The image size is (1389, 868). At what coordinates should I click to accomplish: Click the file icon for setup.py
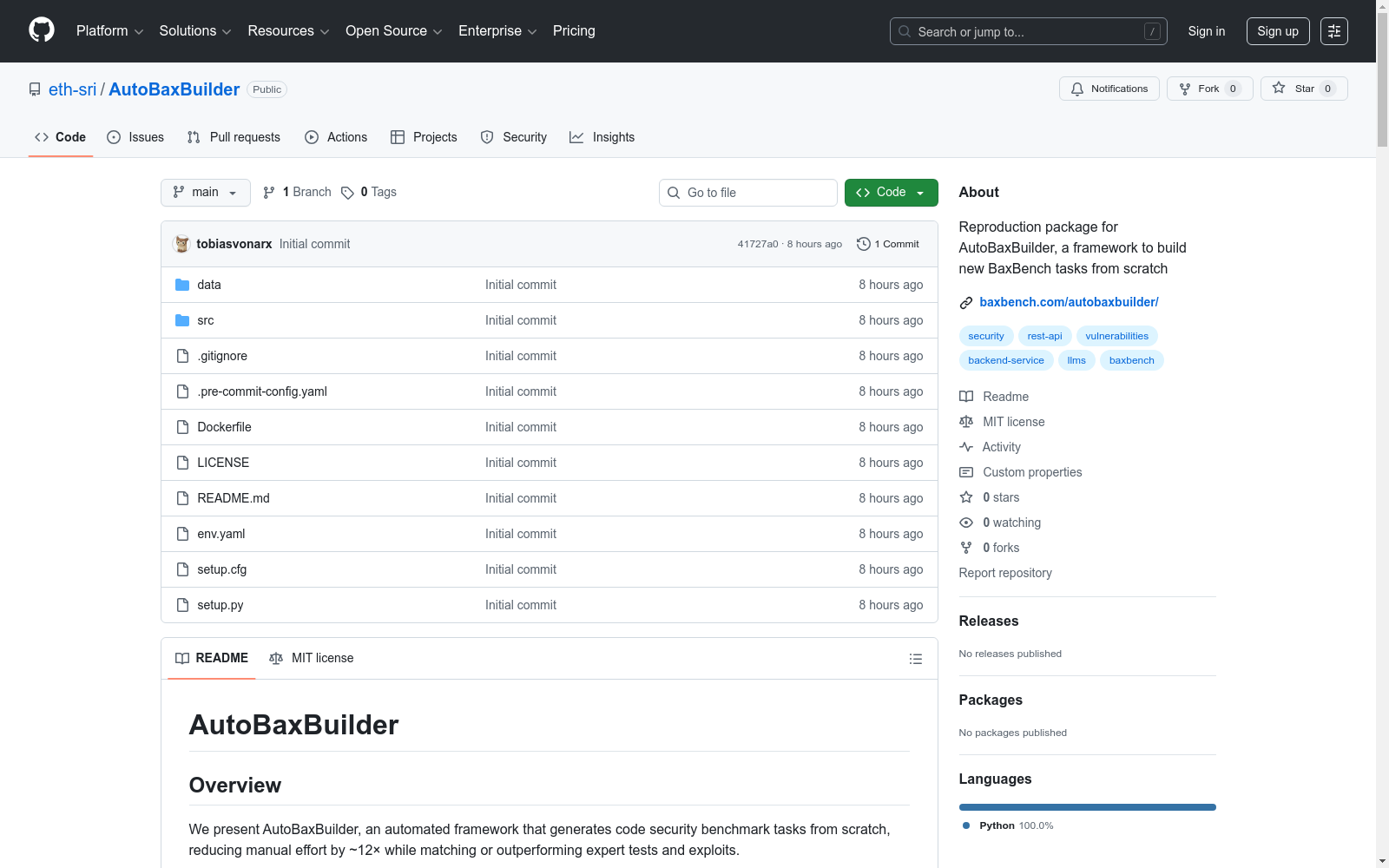pyautogui.click(x=182, y=605)
